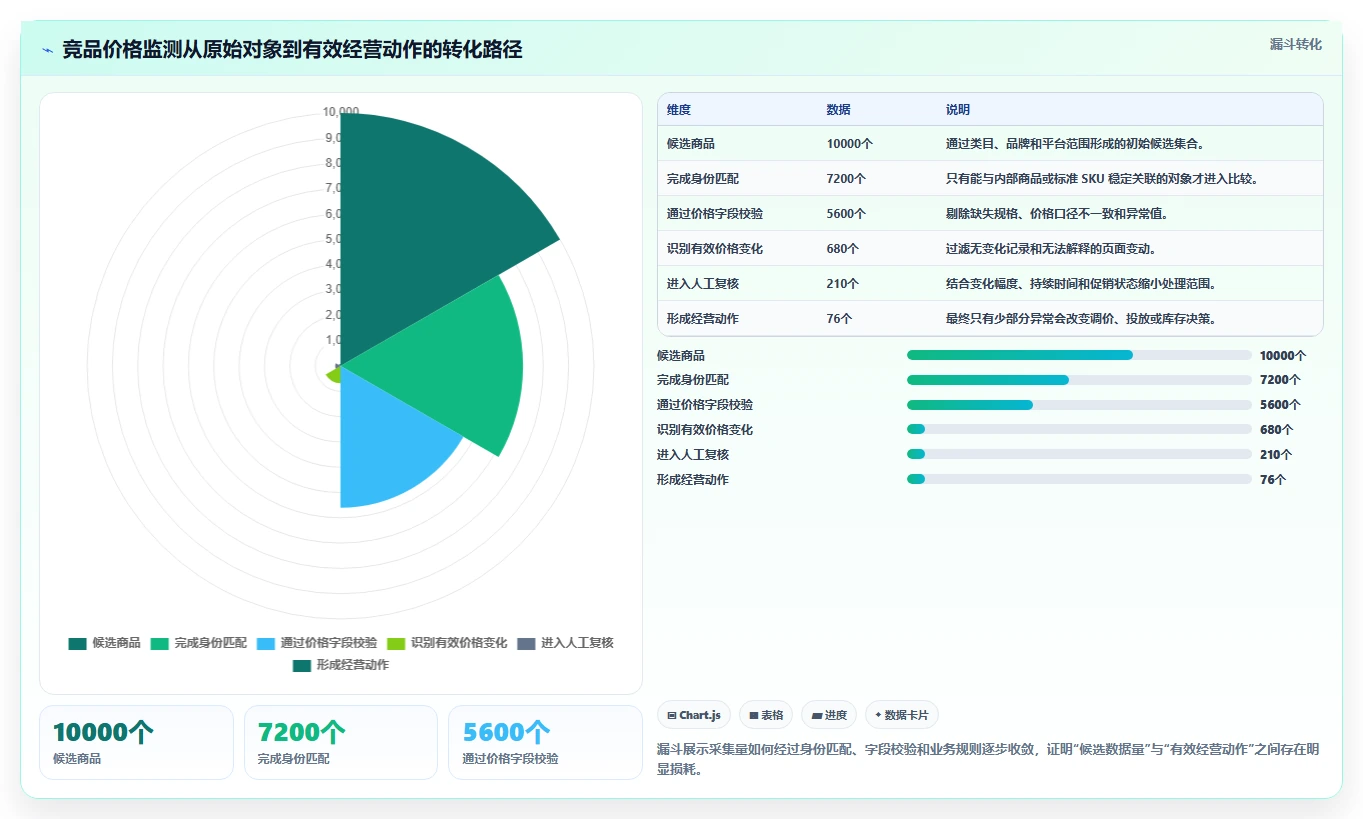Toggle the 形成经营动作 legend entry
Image resolution: width=1363 pixels, height=819 pixels.
pyautogui.click(x=340, y=665)
